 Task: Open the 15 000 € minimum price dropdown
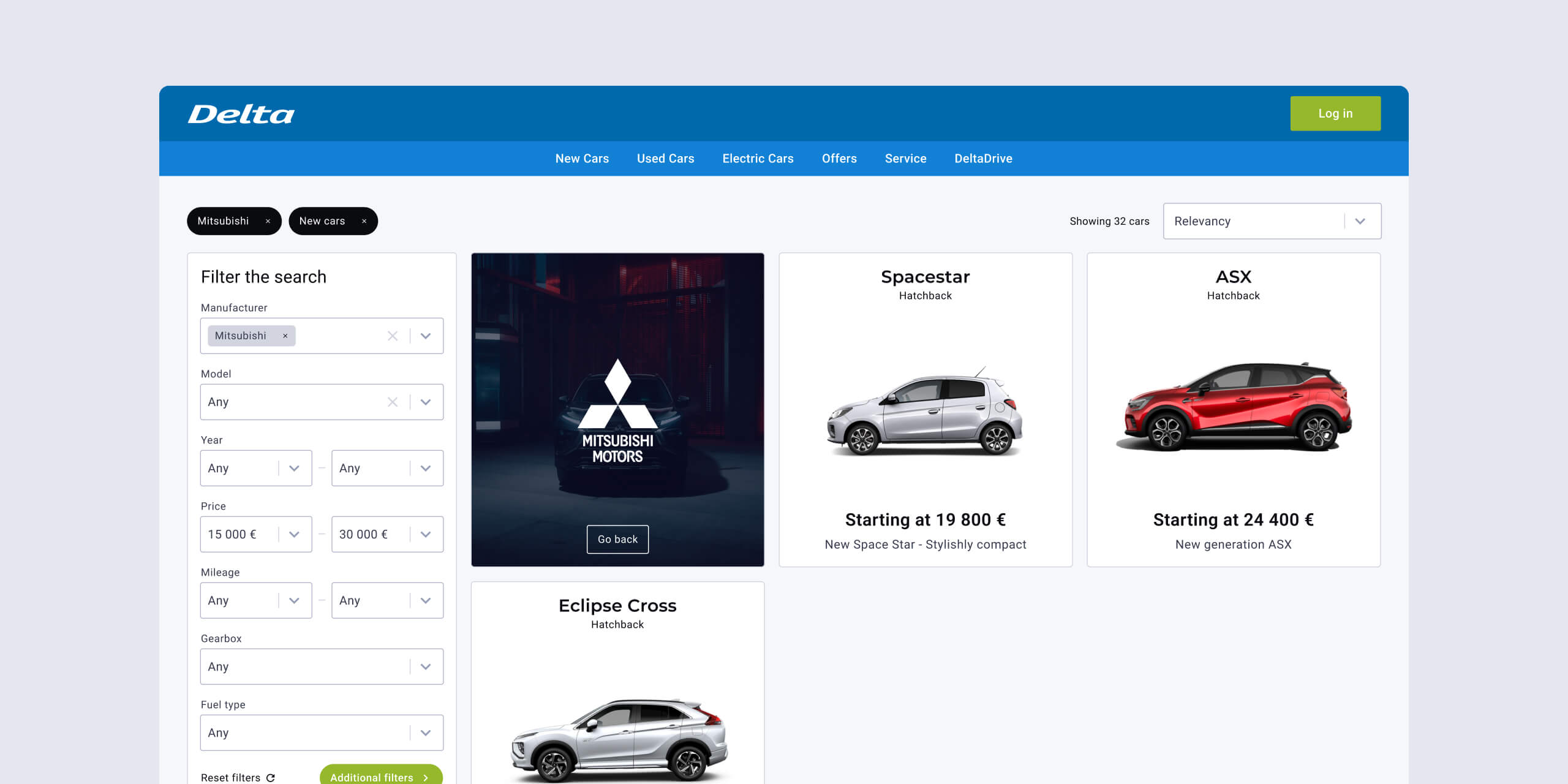[256, 534]
